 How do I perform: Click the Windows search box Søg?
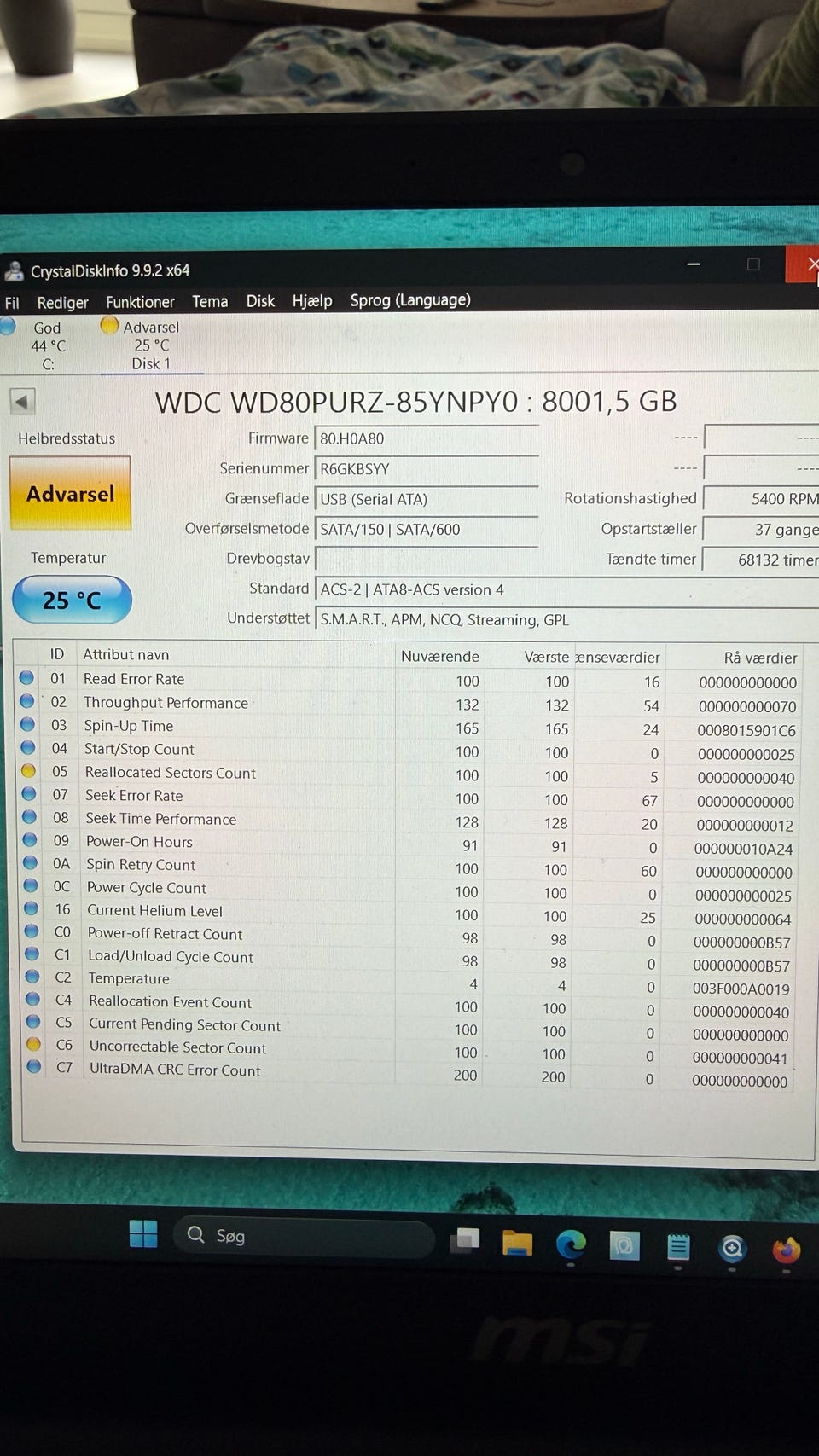pyautogui.click(x=305, y=1236)
